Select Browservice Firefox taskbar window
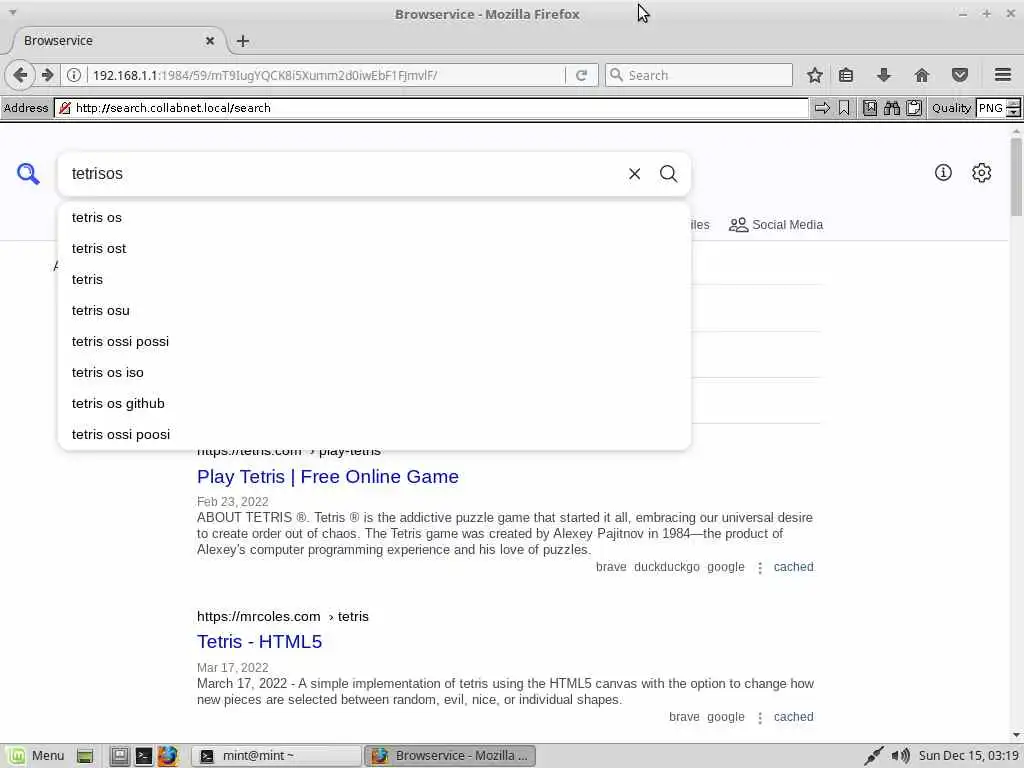 click(x=449, y=756)
